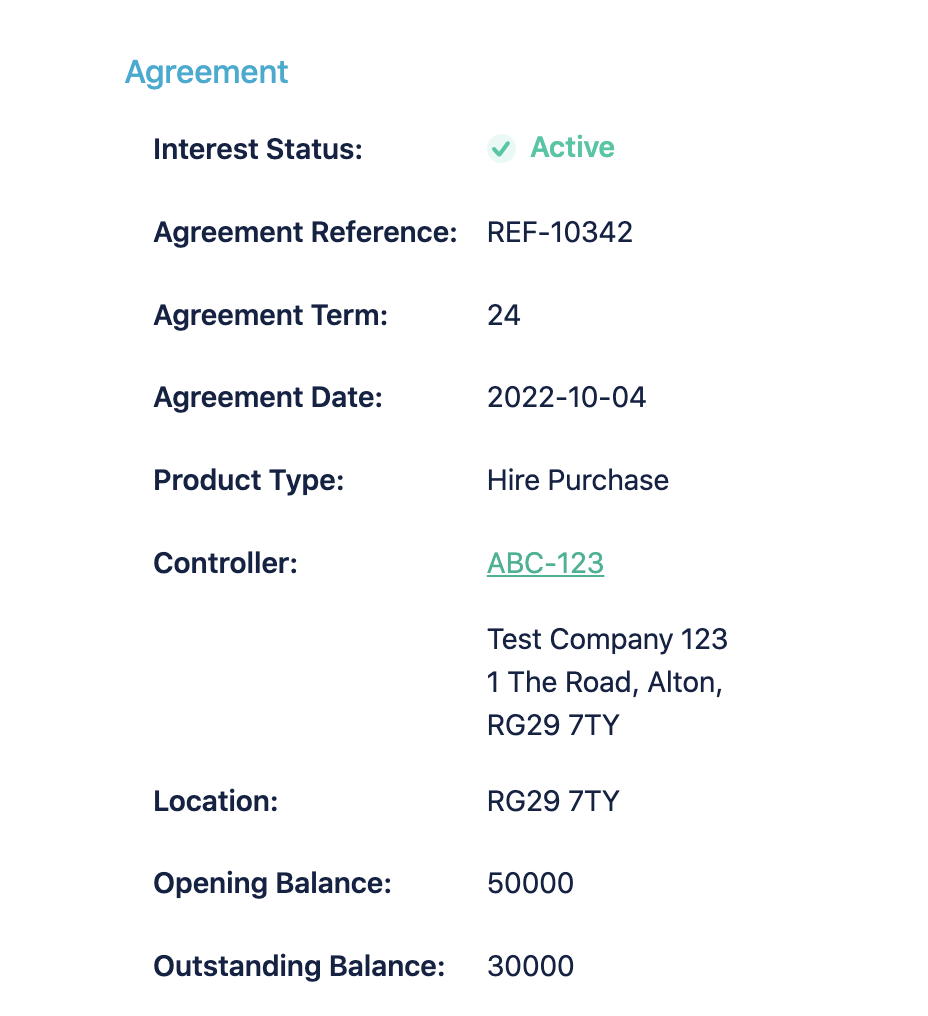Click the green Active checkmark icon
This screenshot has width=928, height=1016.
501,149
